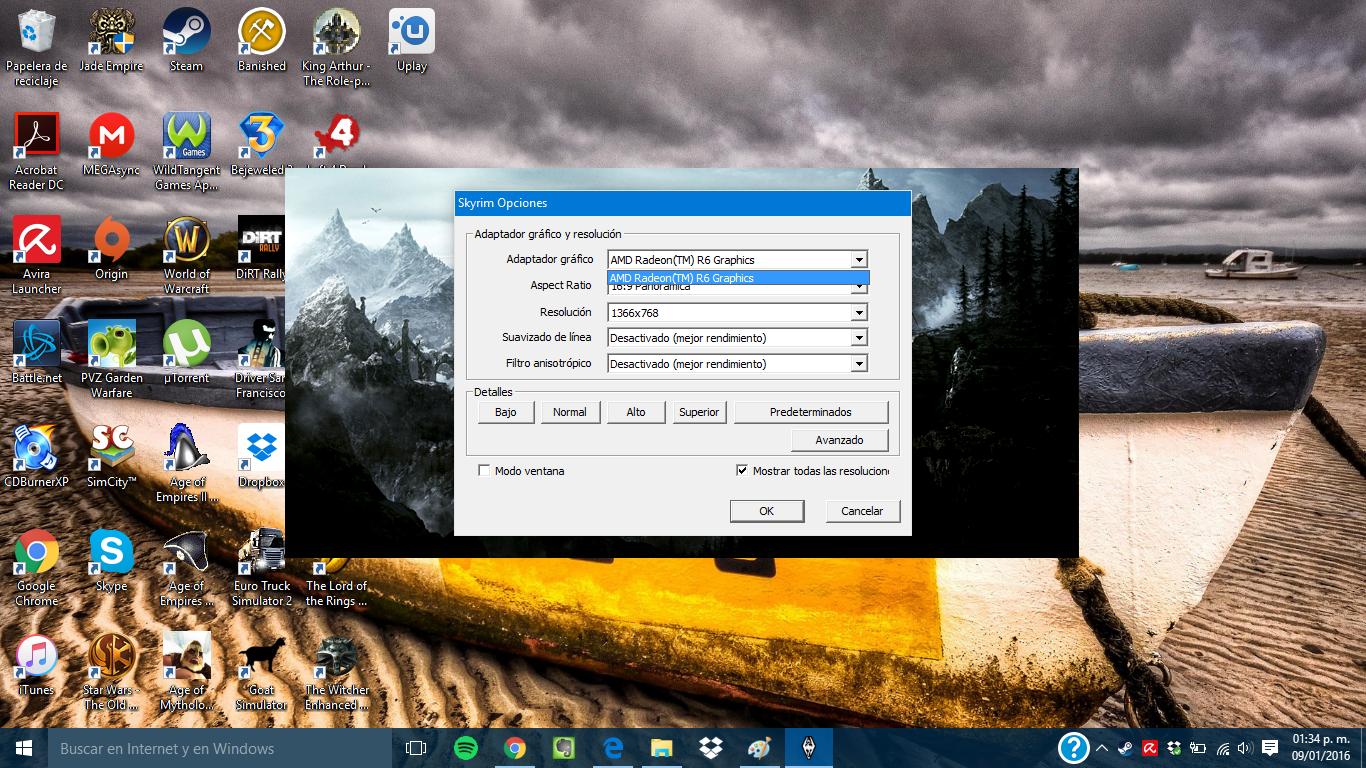Open the Avanzado settings button
The width and height of the screenshot is (1366, 768).
click(x=839, y=440)
